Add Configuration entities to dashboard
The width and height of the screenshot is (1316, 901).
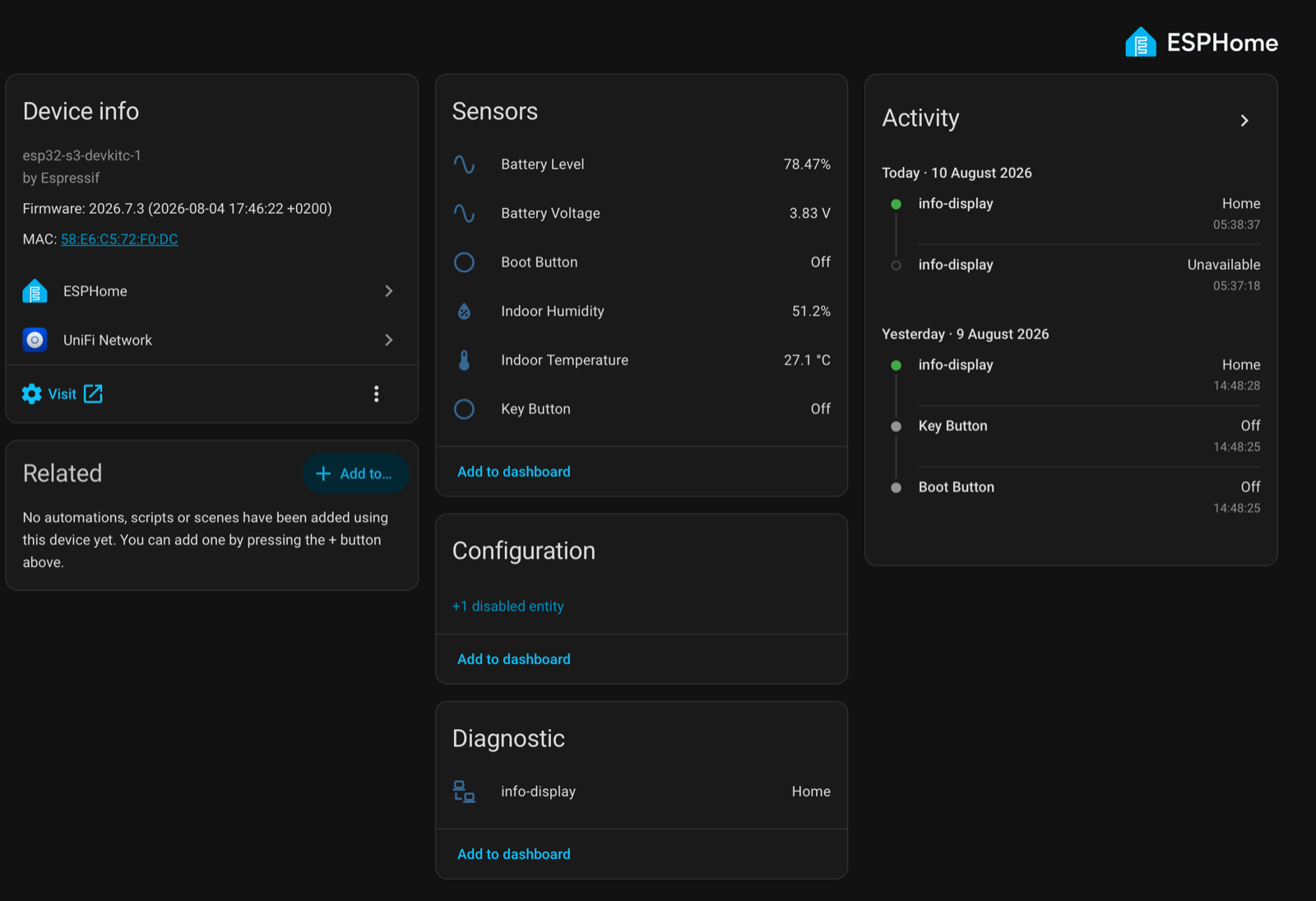[514, 659]
